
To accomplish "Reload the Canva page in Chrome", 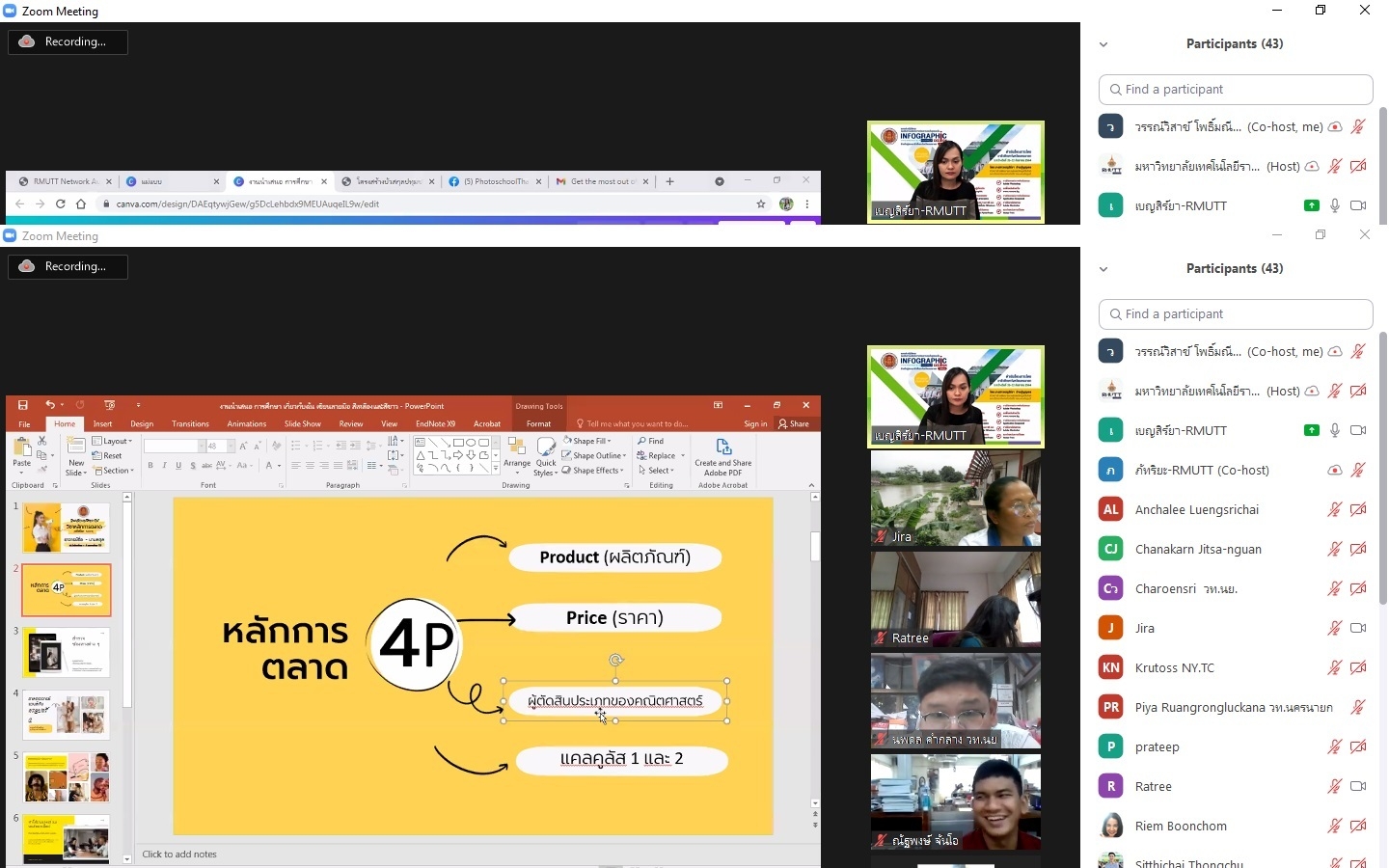I will (x=61, y=203).
